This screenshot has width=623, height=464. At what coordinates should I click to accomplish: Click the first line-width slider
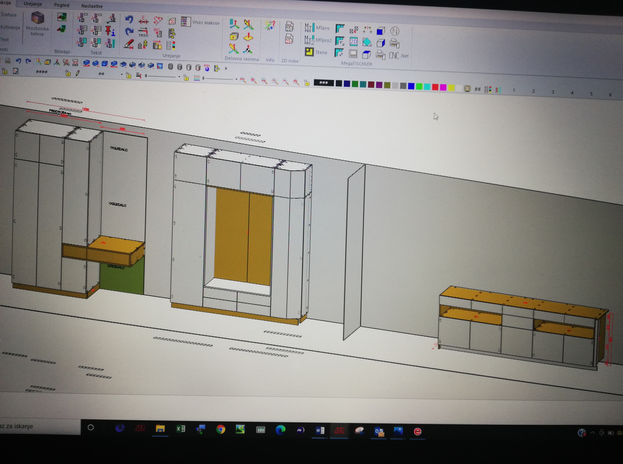[160, 76]
